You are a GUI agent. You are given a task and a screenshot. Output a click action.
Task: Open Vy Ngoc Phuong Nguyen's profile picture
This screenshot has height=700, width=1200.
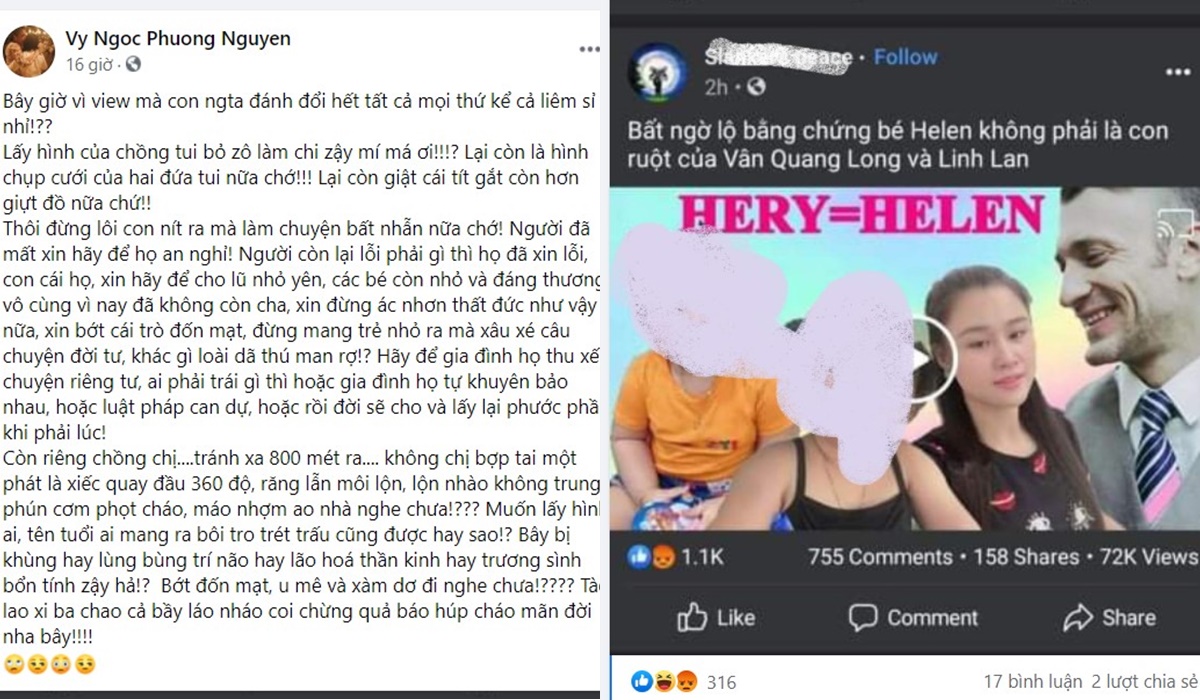click(29, 51)
